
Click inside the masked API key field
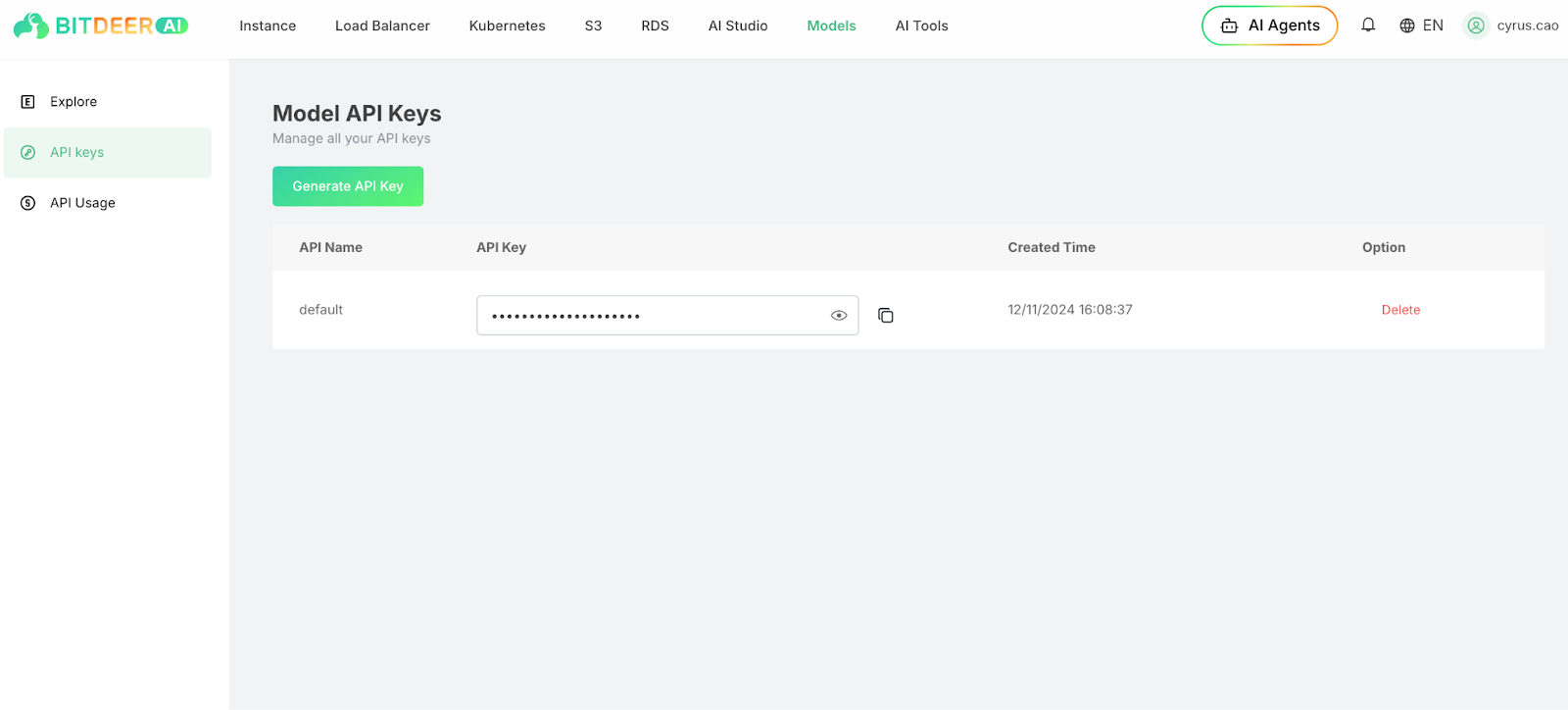[x=647, y=316]
